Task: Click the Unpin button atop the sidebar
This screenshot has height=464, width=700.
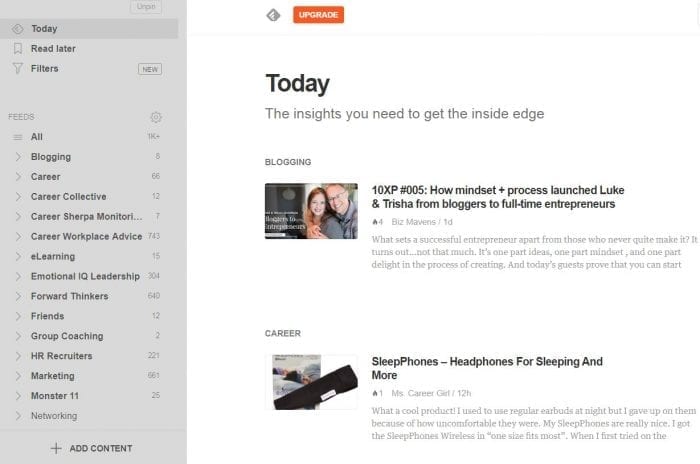Action: click(x=146, y=6)
